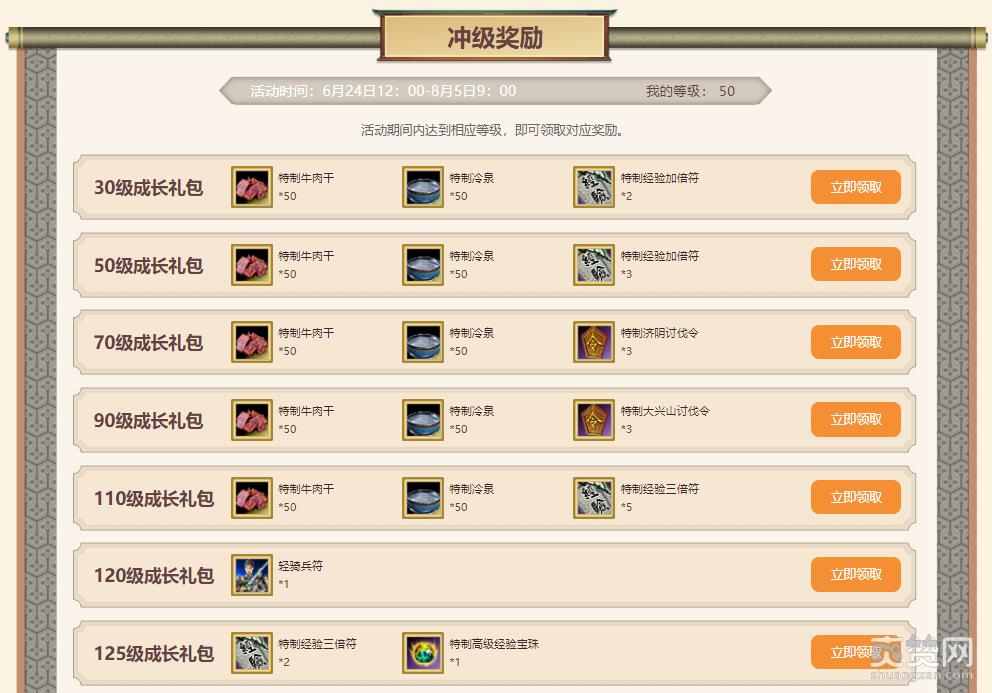The width and height of the screenshot is (992, 693).
Task: Click the 特制牛肉干 icon in 30级 row
Action: [x=252, y=187]
